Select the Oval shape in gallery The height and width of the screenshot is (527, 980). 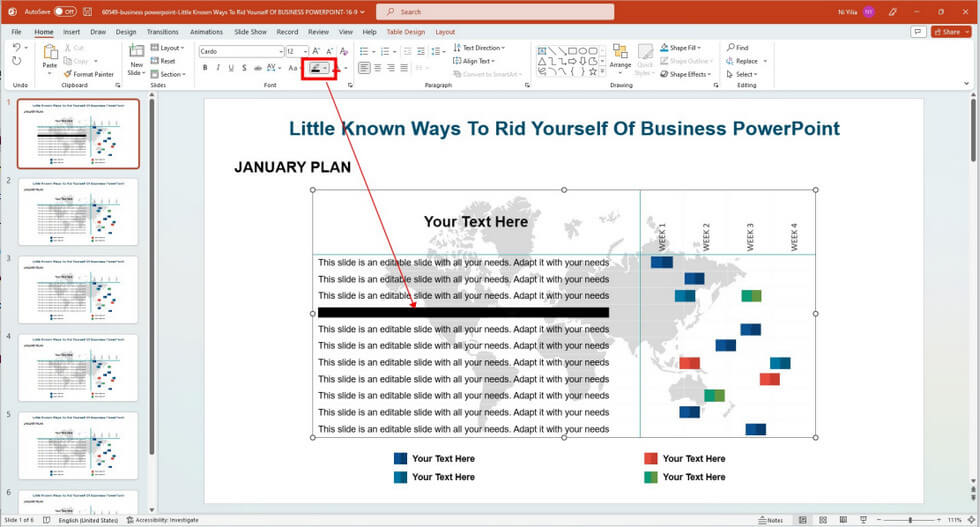click(x=582, y=51)
